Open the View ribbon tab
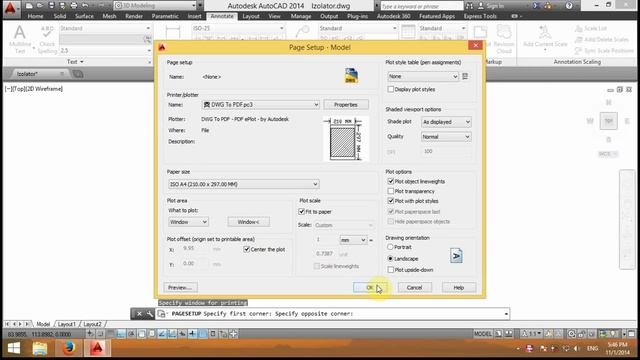The width and height of the screenshot is (640, 360). pos(274,16)
